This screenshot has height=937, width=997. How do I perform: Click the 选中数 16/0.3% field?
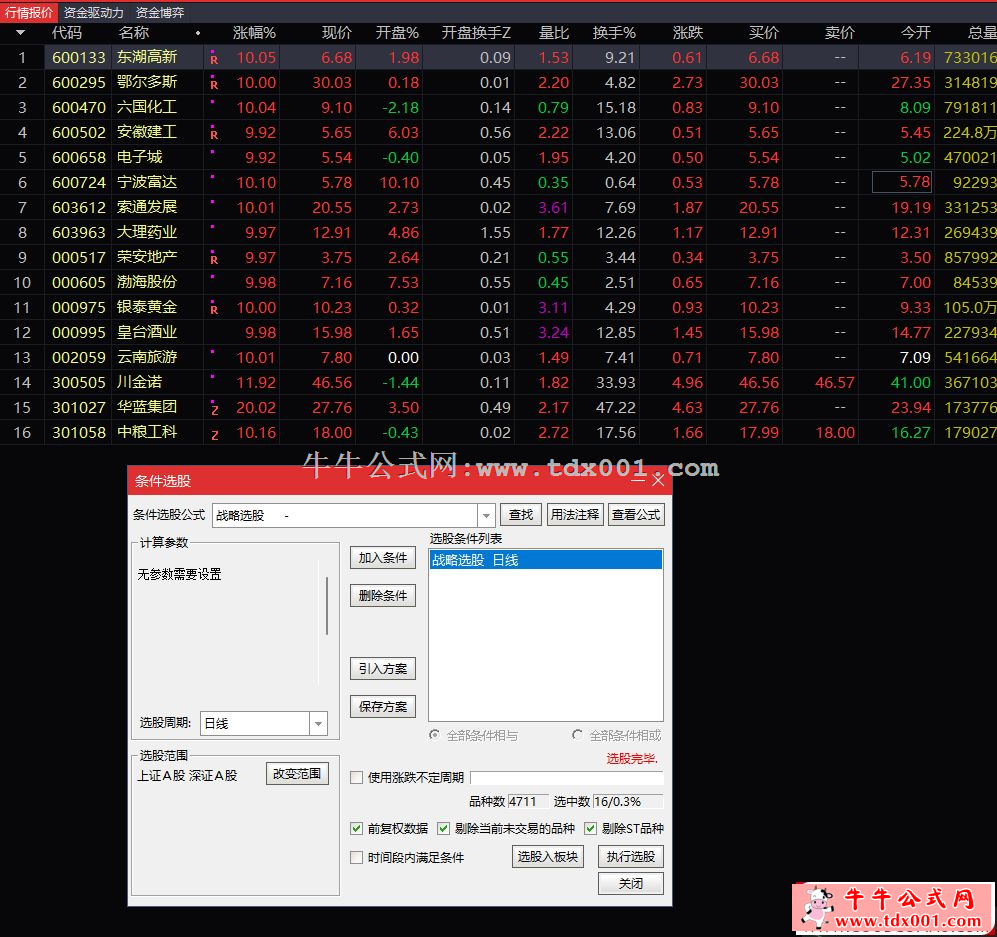click(628, 802)
